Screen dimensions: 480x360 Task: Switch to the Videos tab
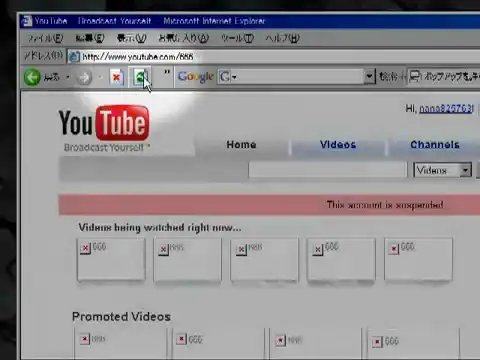pos(338,145)
